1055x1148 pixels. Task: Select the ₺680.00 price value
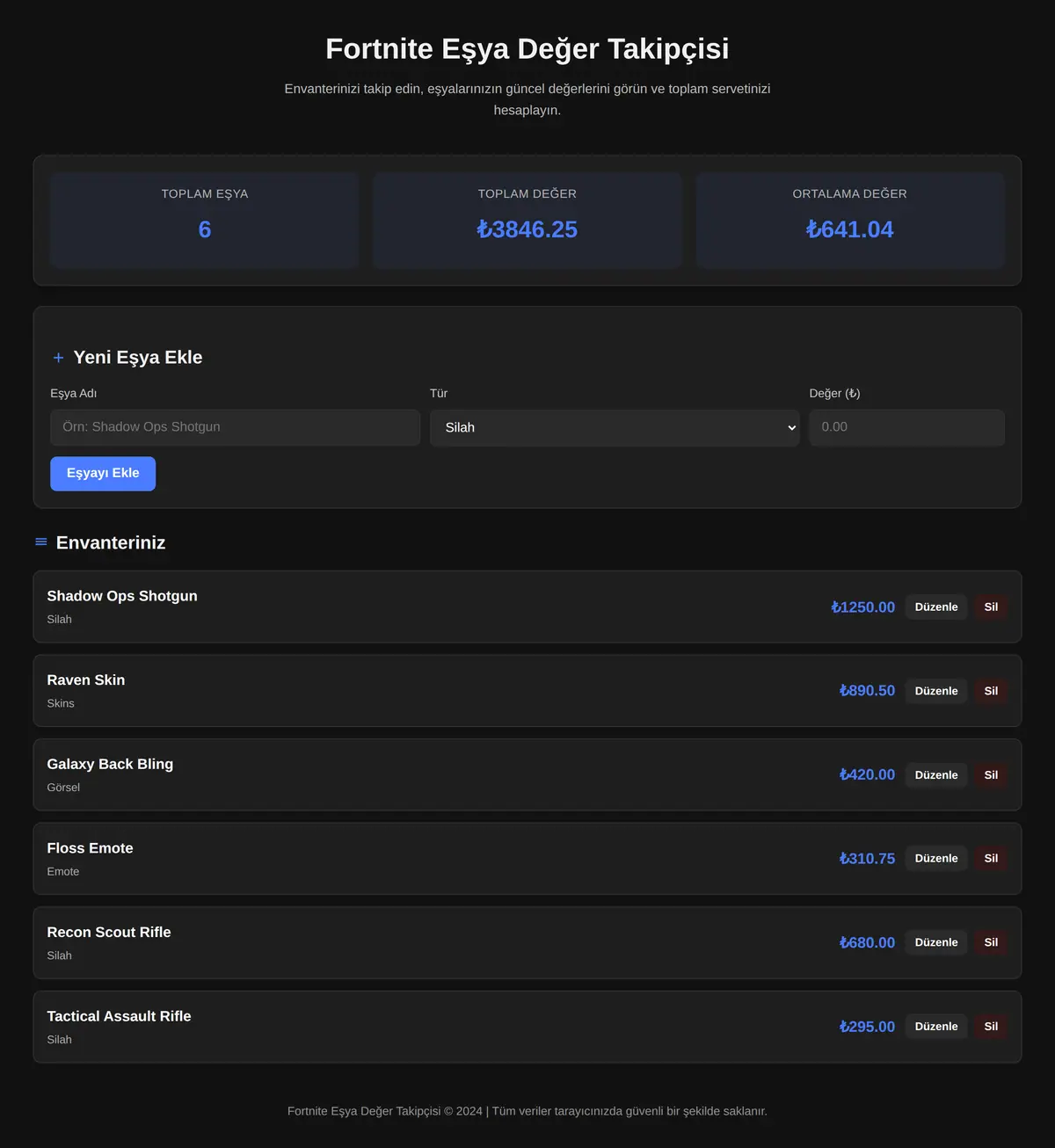click(867, 943)
